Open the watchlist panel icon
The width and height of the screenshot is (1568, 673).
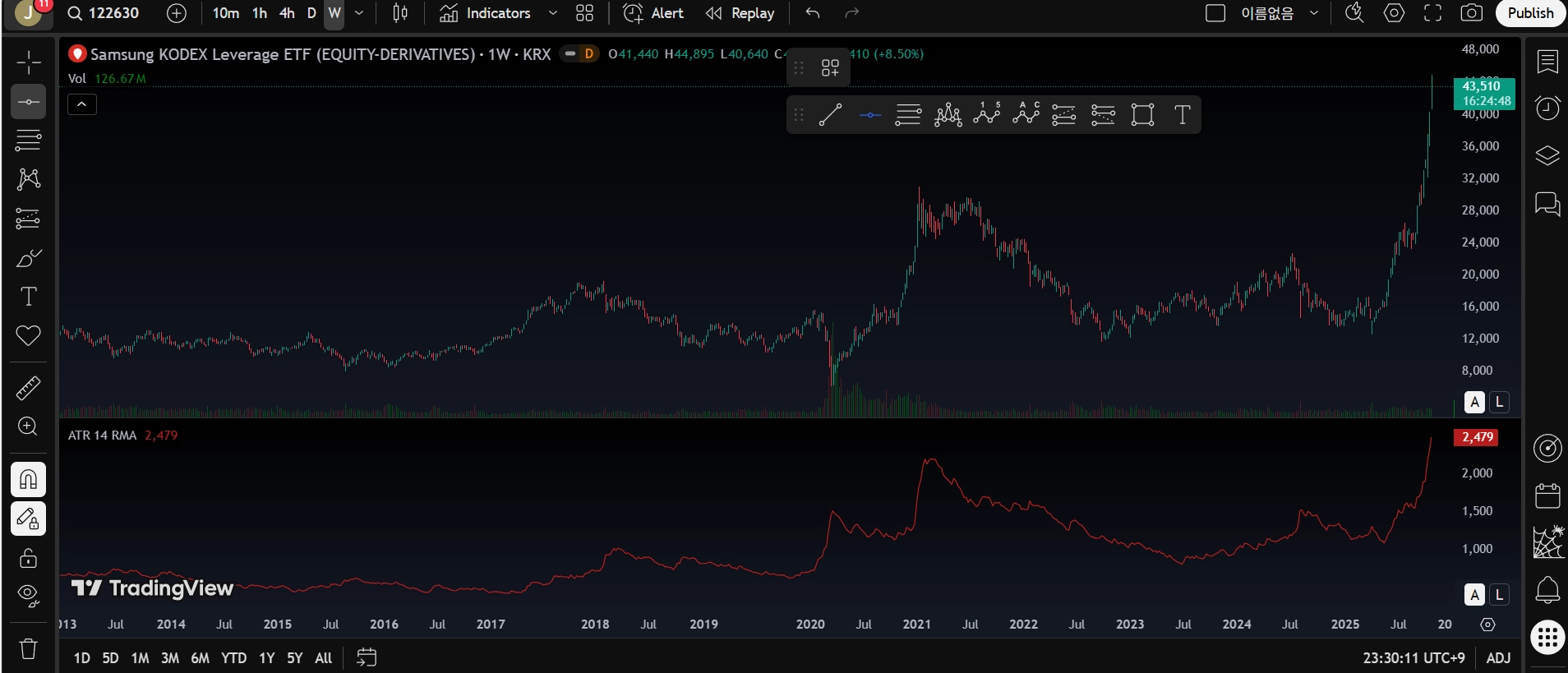[1547, 62]
